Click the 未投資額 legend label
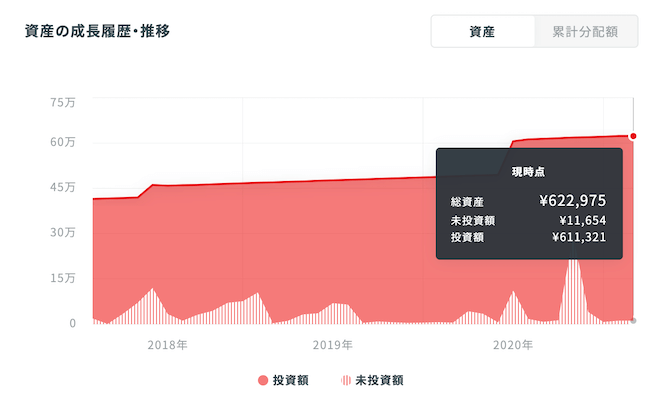 coord(379,380)
